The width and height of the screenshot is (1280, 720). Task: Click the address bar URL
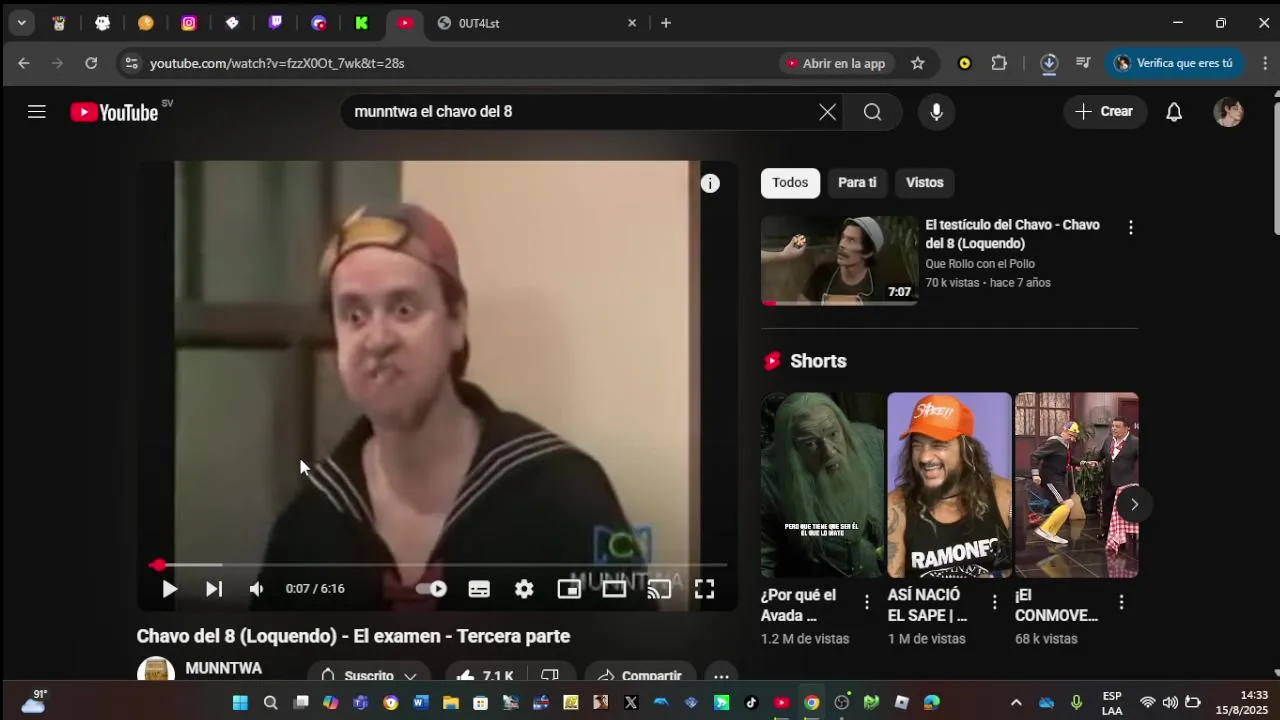(x=278, y=63)
